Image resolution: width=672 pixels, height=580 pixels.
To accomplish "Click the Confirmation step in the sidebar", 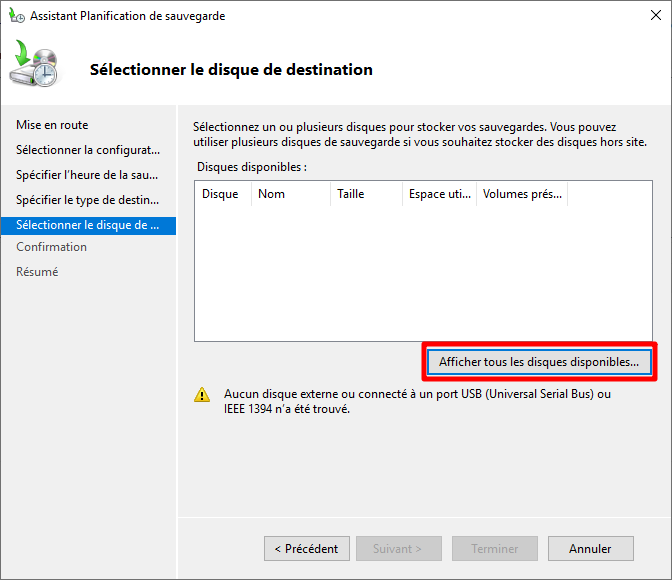I will click(x=51, y=247).
